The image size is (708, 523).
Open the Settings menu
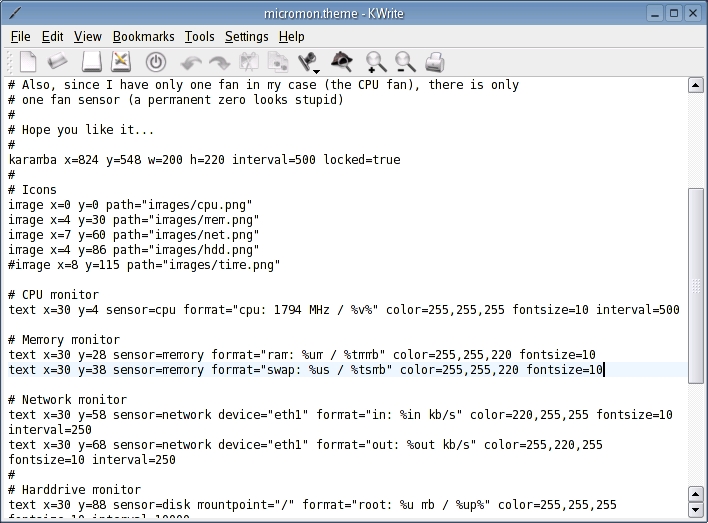click(x=246, y=36)
